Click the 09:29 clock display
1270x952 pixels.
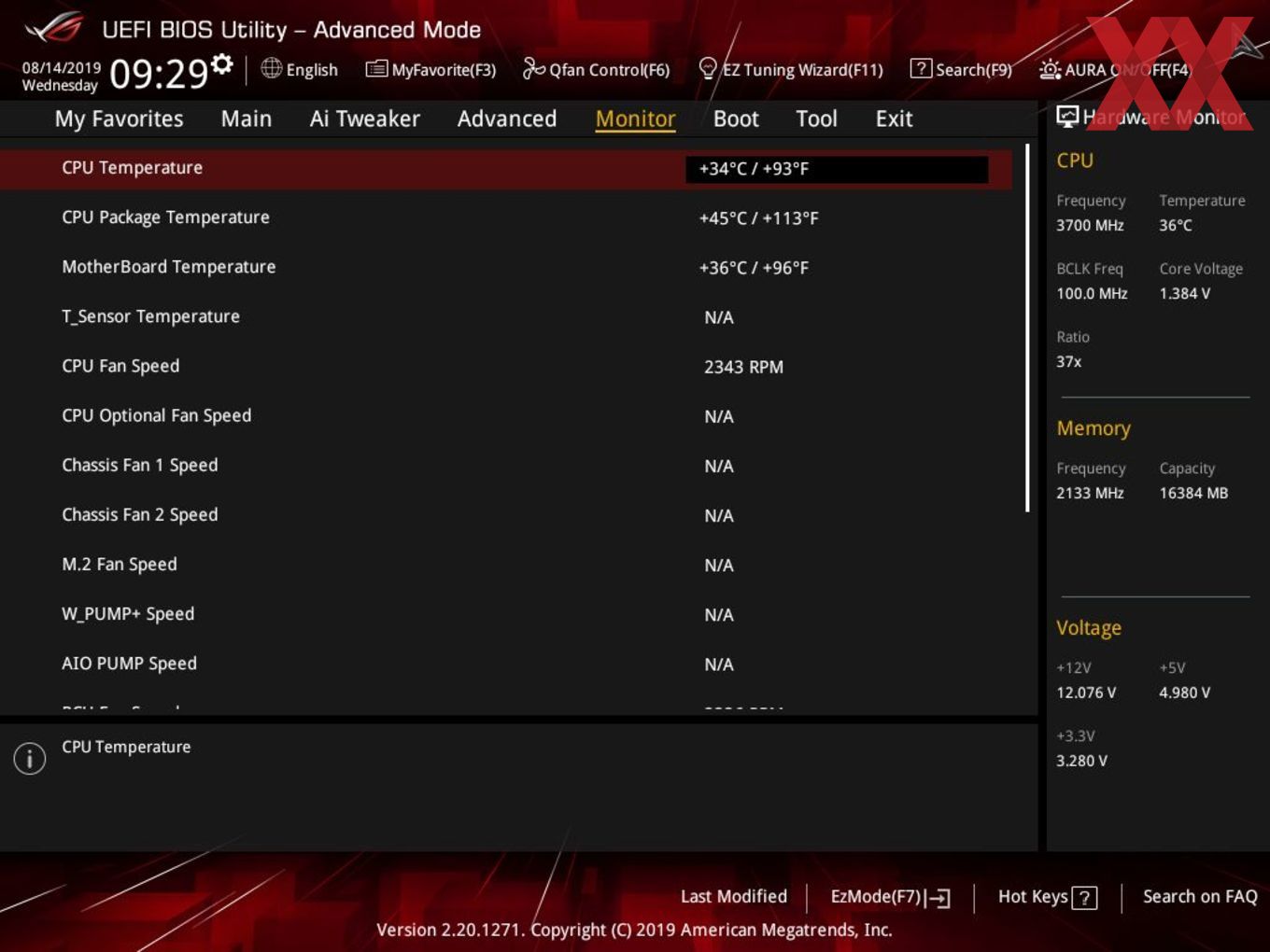158,73
